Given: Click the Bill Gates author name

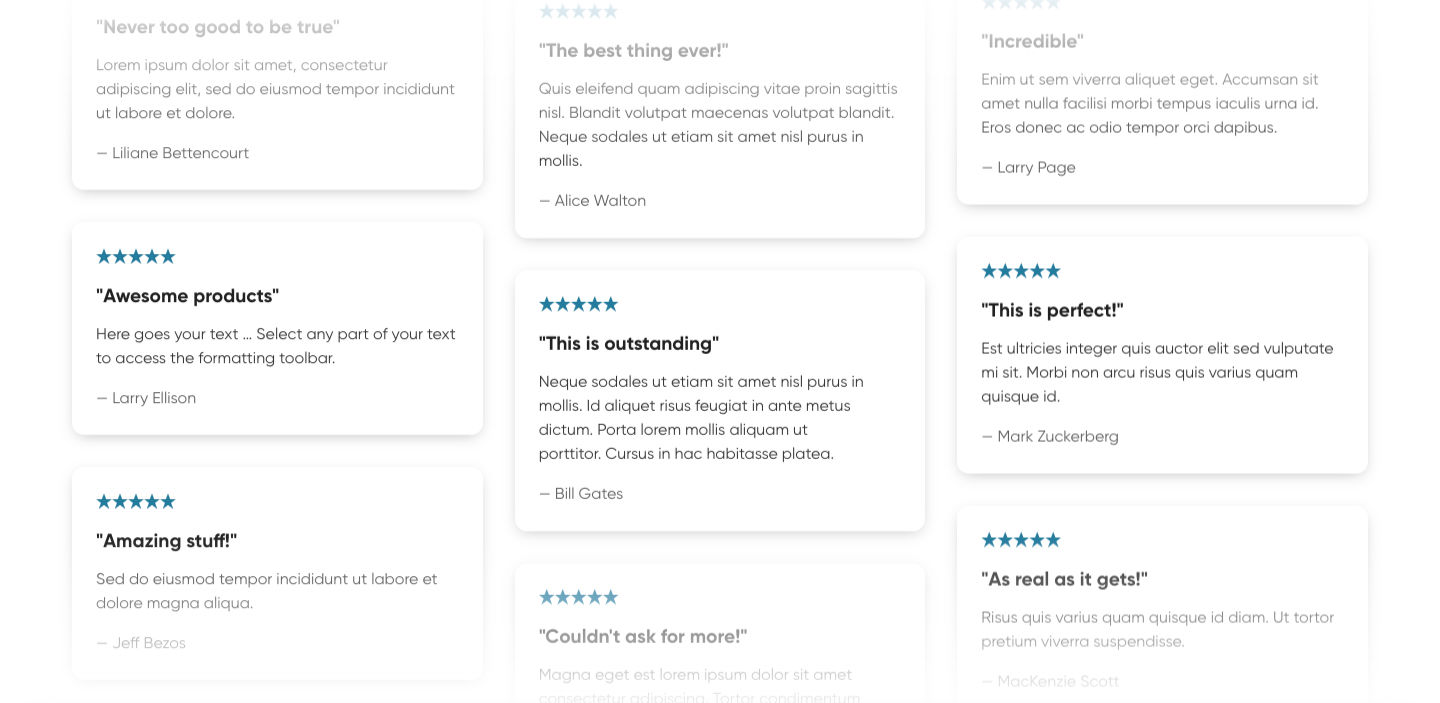Looking at the screenshot, I should [588, 494].
